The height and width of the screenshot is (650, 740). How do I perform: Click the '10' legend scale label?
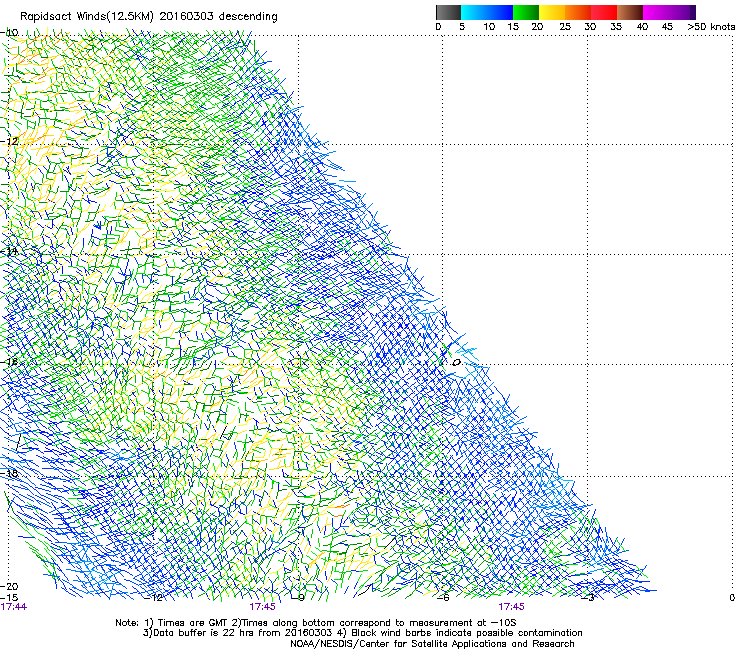tap(489, 26)
